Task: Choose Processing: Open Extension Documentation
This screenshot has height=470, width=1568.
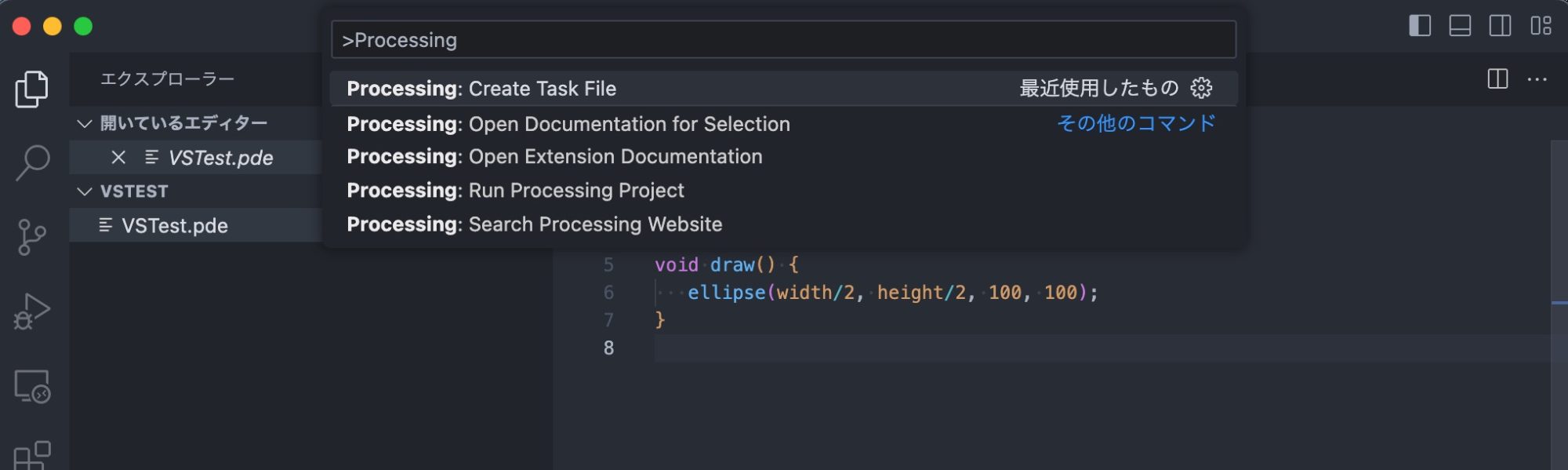Action: click(554, 157)
